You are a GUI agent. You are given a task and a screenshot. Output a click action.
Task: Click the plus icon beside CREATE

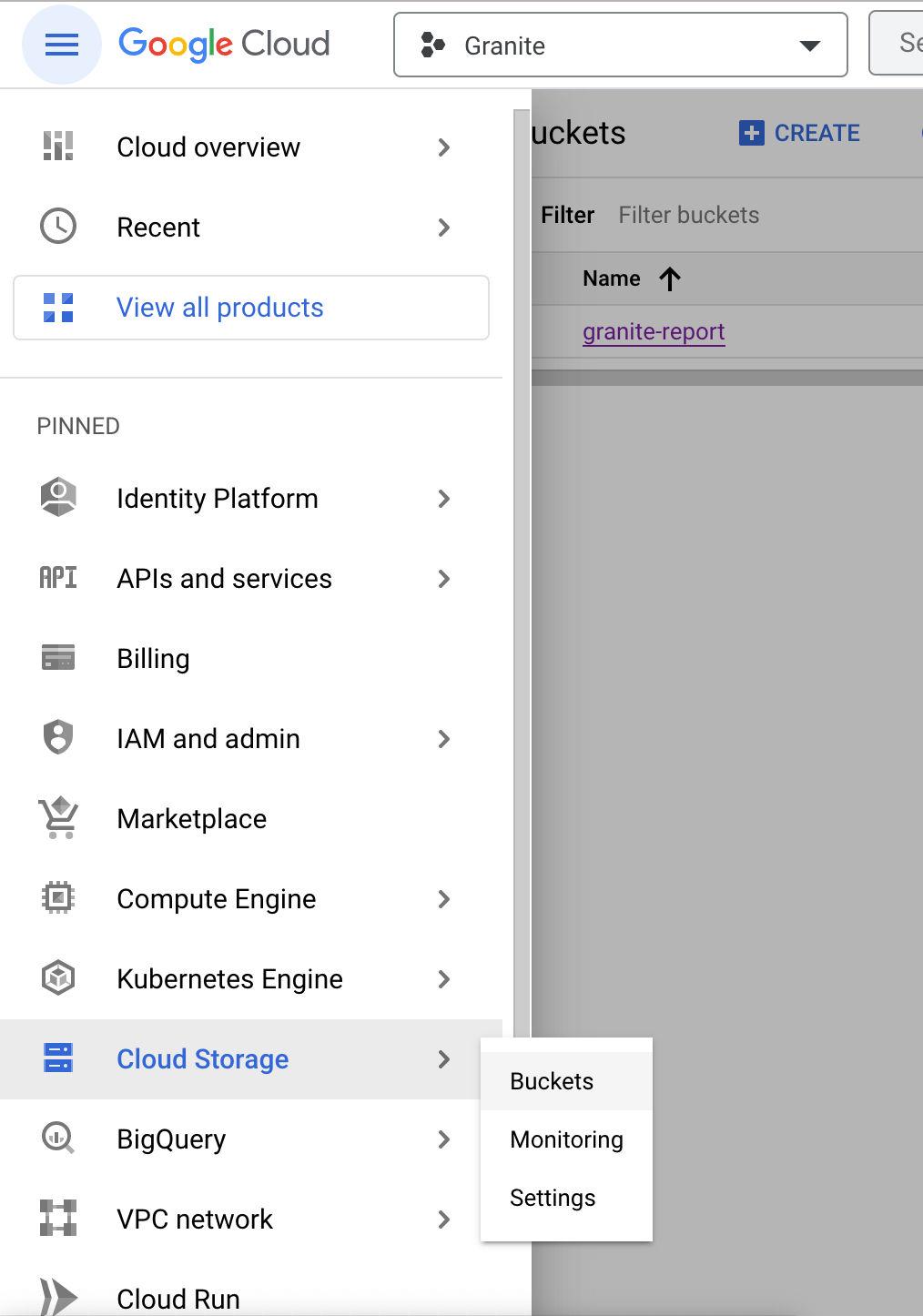[x=751, y=133]
